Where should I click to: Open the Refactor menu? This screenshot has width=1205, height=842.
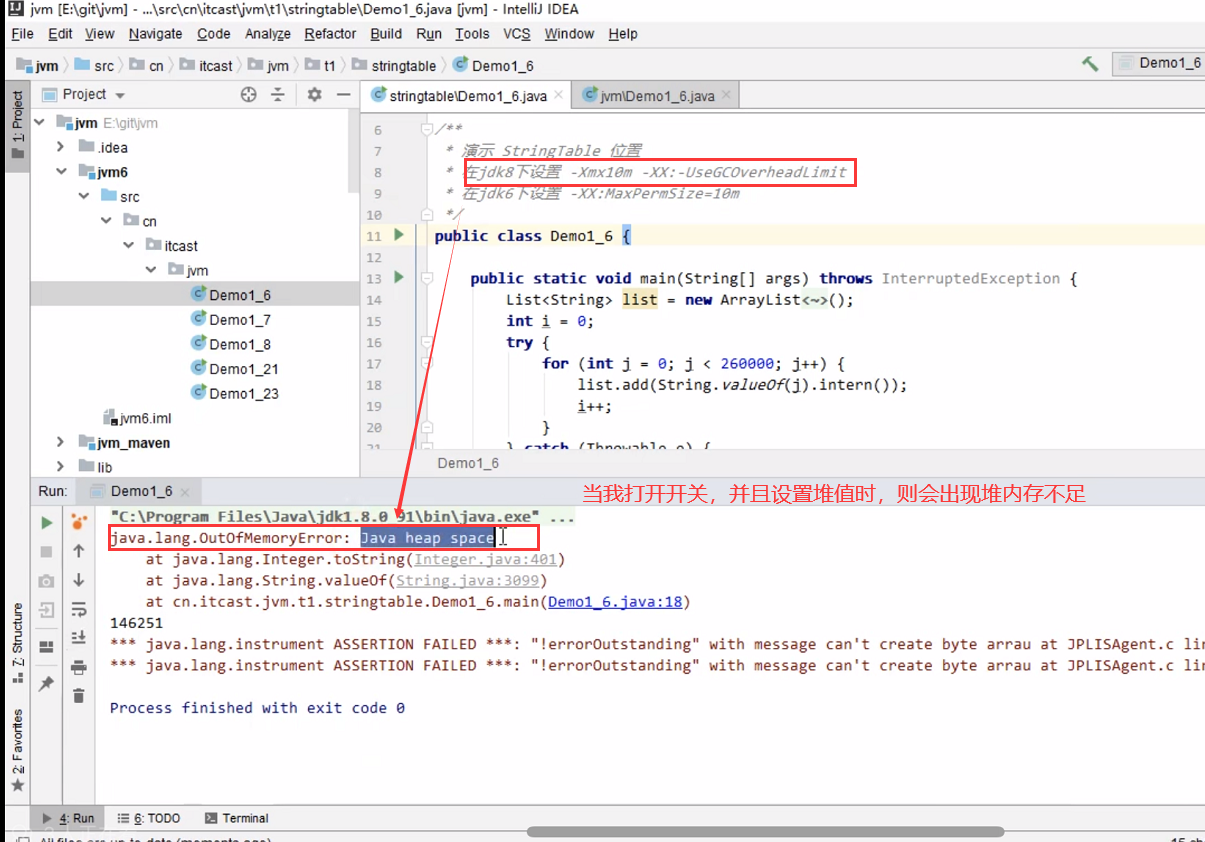330,33
